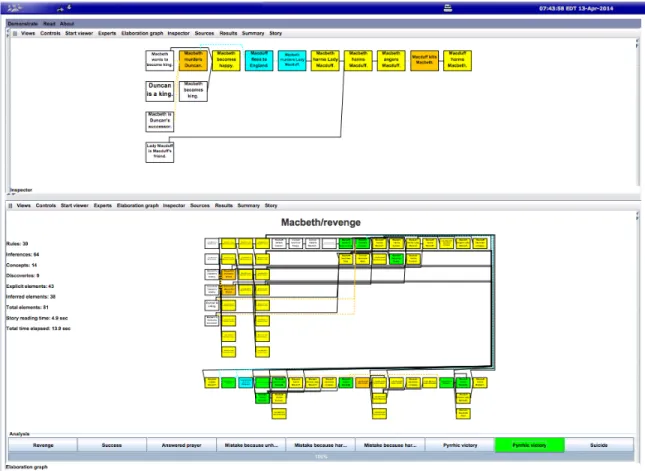Select the green highlighted Pyrrhic victory button
This screenshot has height=471, width=645.
529,445
